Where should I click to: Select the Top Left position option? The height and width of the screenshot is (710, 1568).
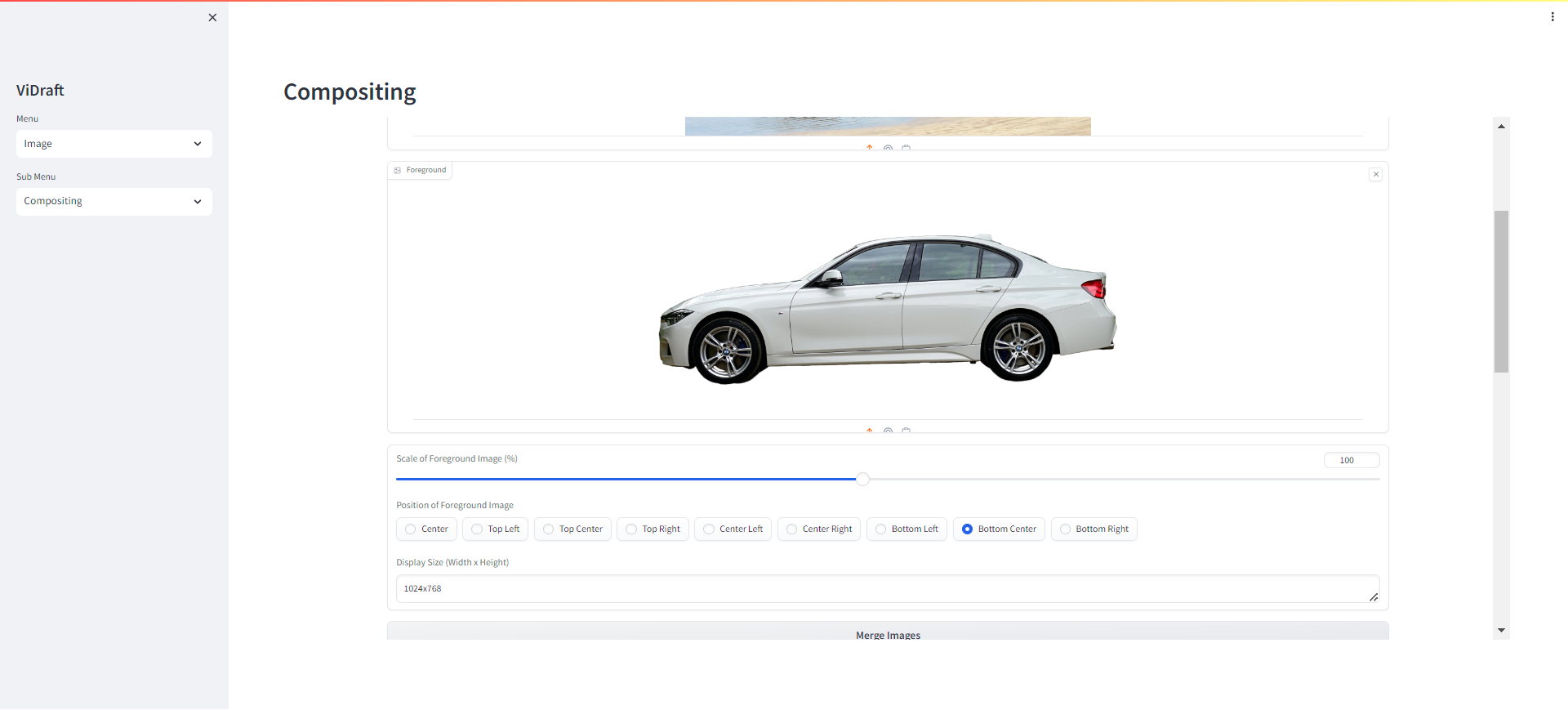pyautogui.click(x=496, y=529)
